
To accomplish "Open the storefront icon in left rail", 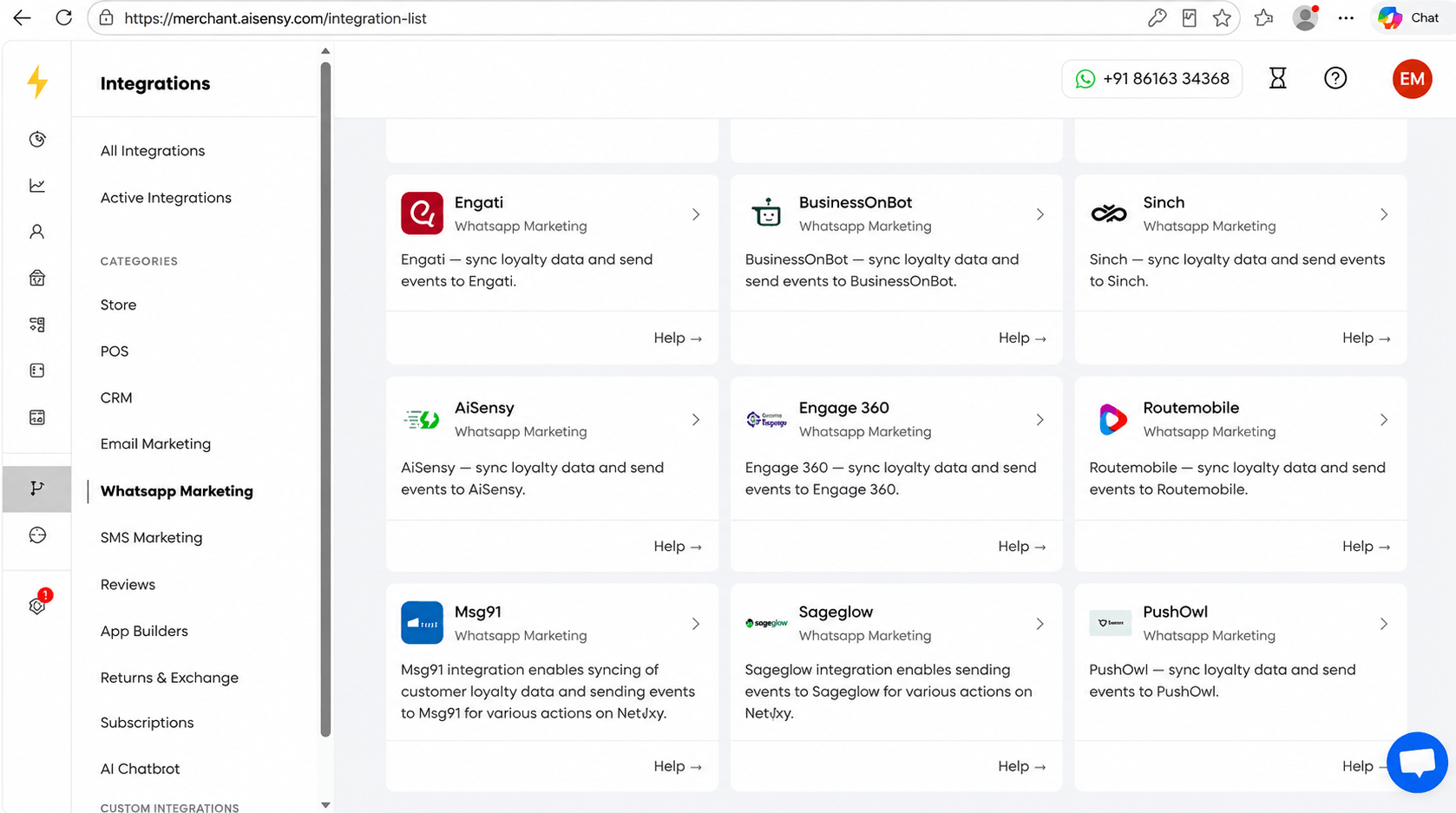I will click(37, 279).
